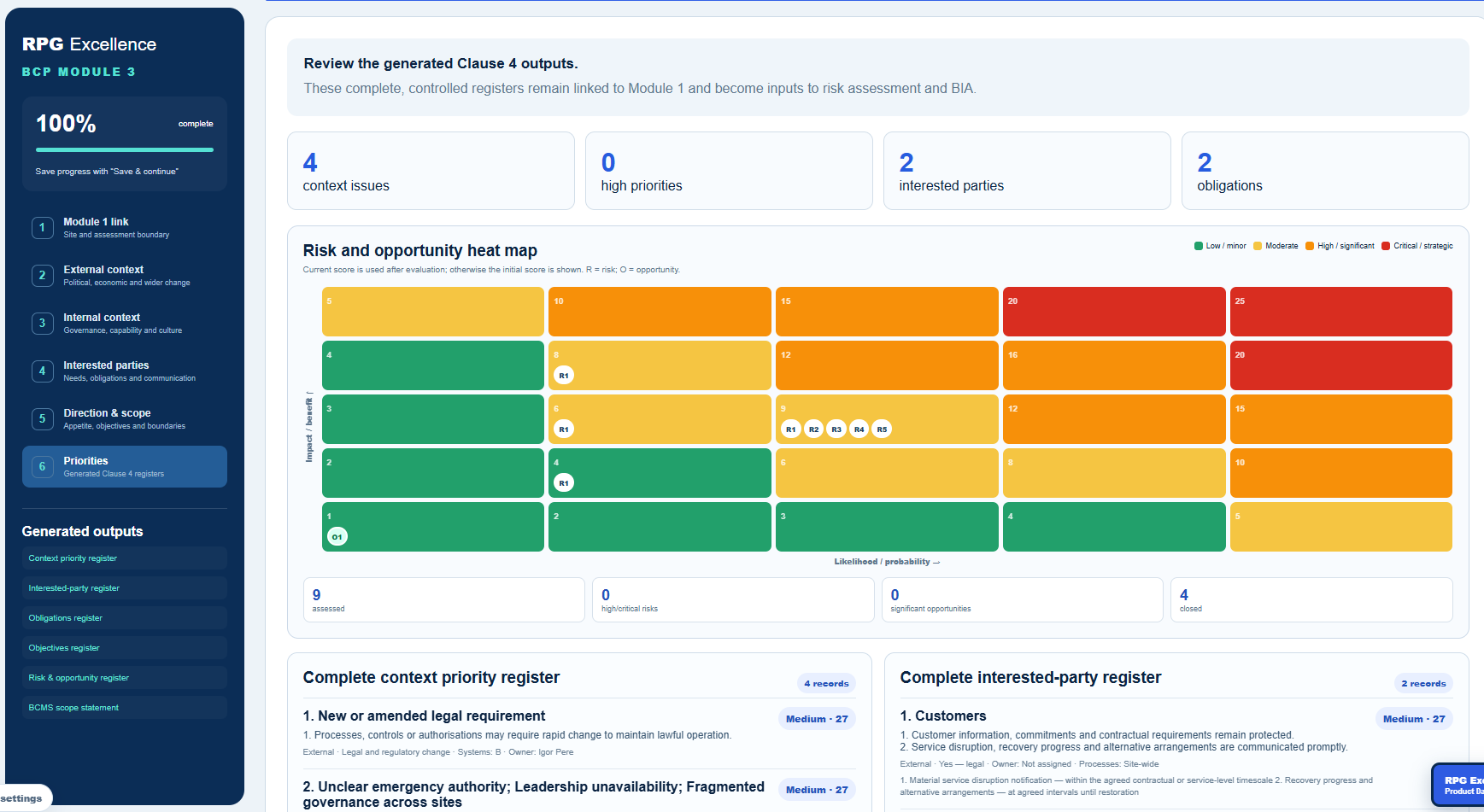The height and width of the screenshot is (812, 1484).
Task: Open the Context priority register output
Action: (x=125, y=558)
